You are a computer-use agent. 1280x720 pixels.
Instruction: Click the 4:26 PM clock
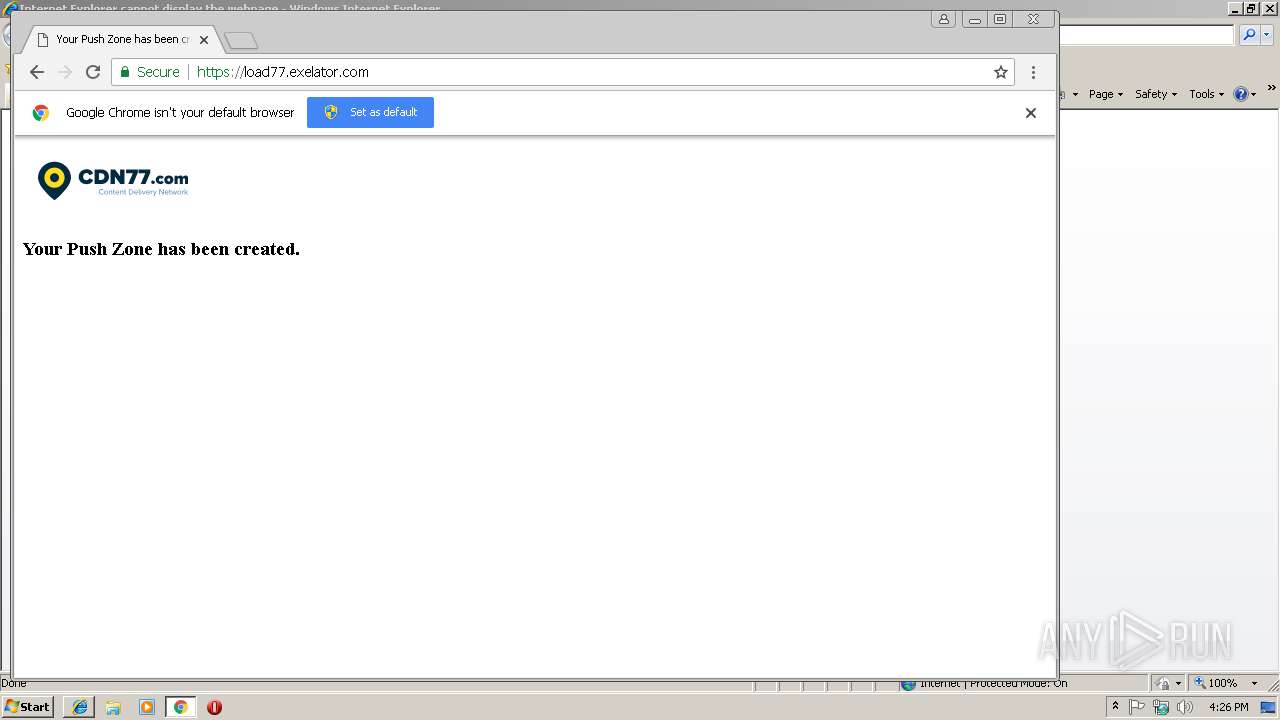1228,707
